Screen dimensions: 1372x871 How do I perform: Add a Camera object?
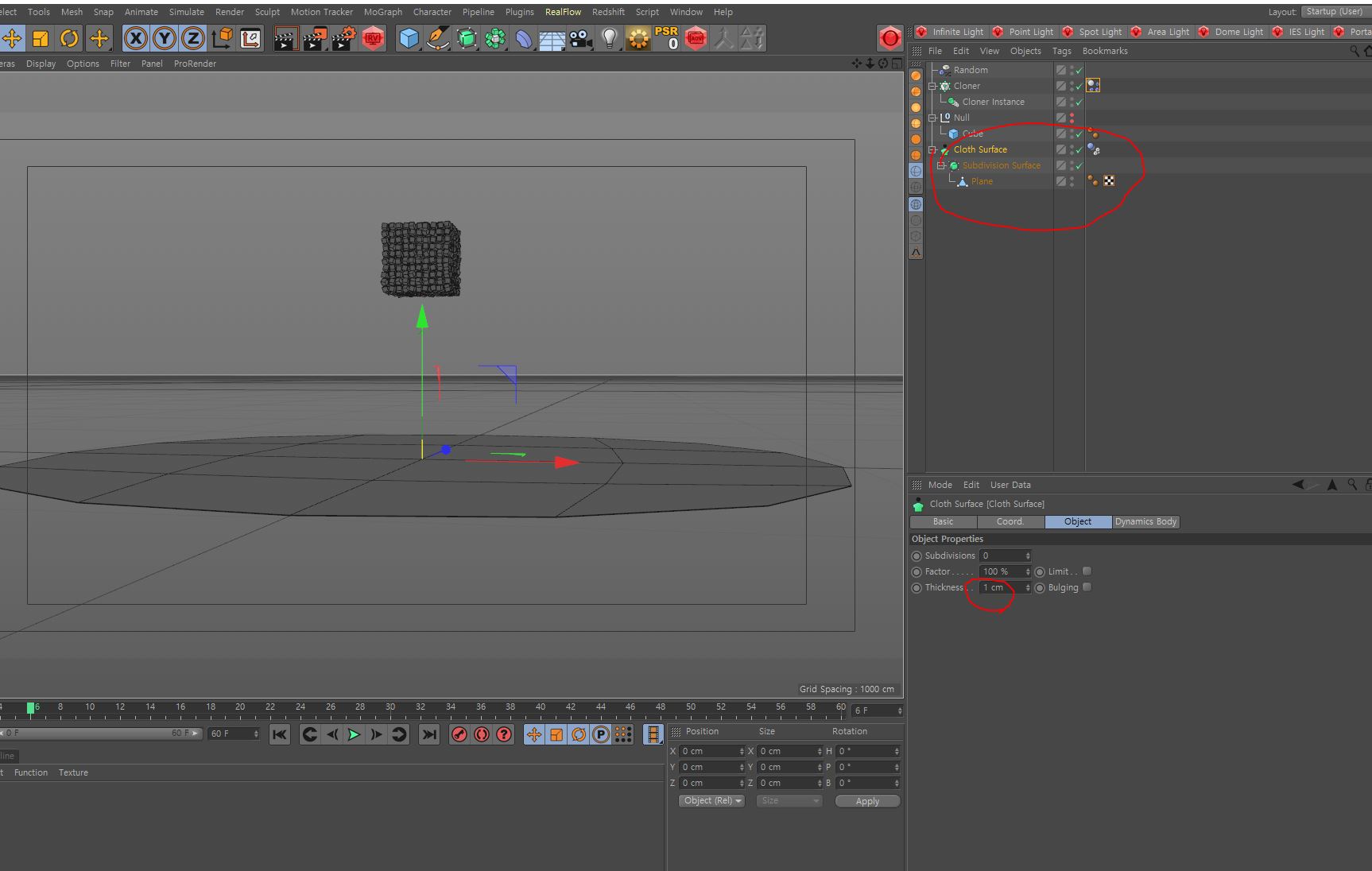[x=581, y=38]
